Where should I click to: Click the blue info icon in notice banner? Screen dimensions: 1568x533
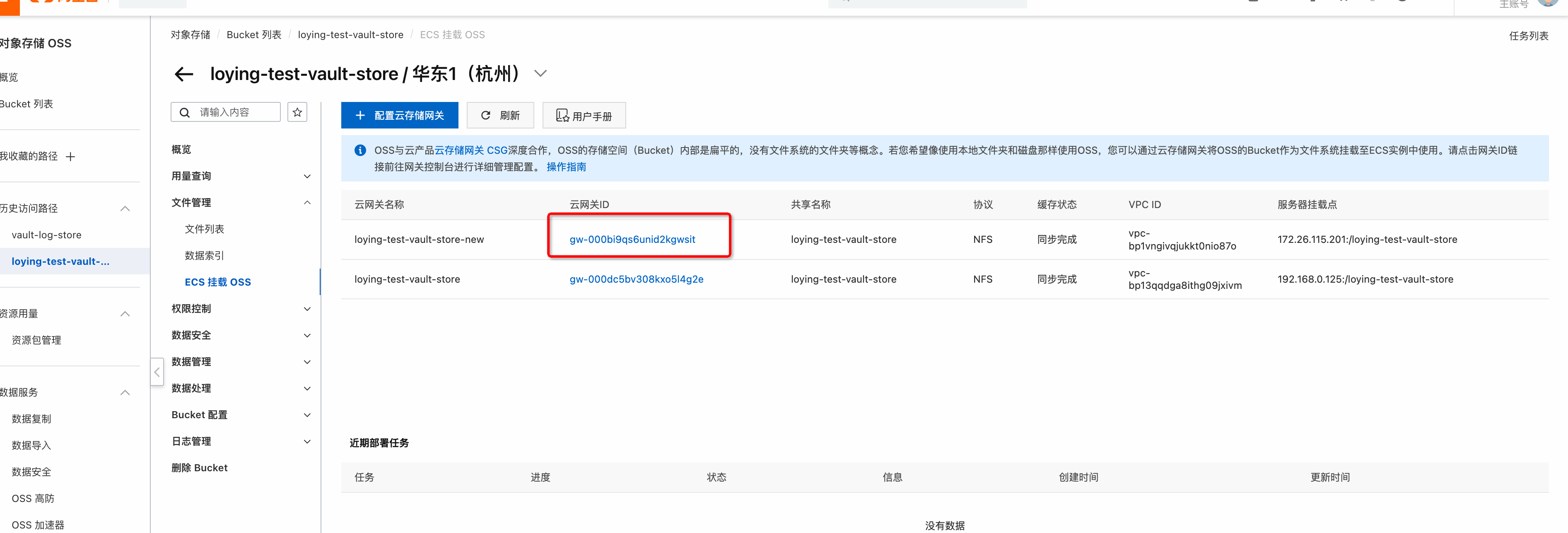click(x=360, y=150)
